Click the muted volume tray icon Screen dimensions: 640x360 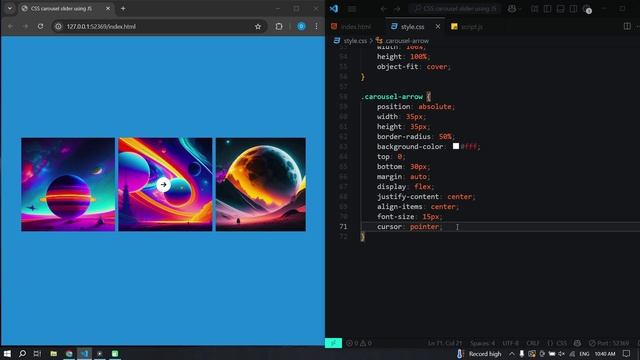[x=562, y=354]
